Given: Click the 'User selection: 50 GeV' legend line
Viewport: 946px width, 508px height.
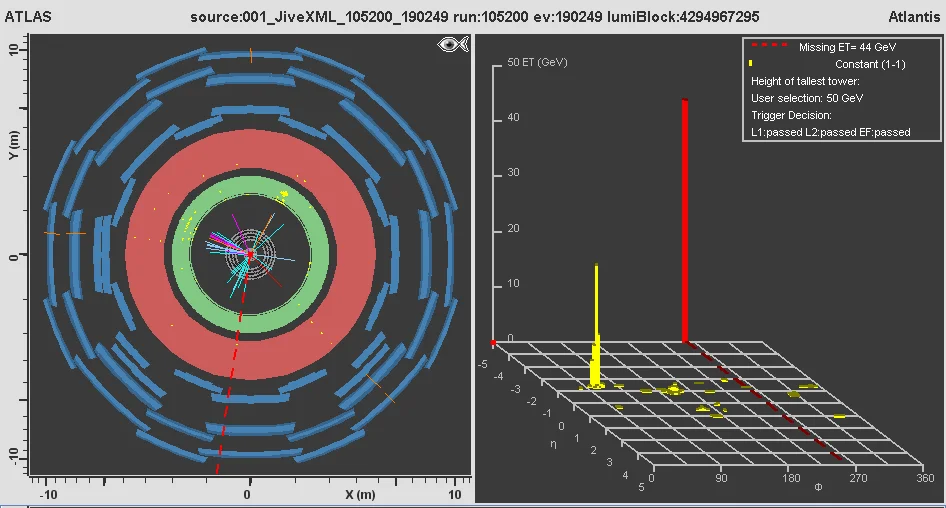Looking at the screenshot, I should coord(807,98).
